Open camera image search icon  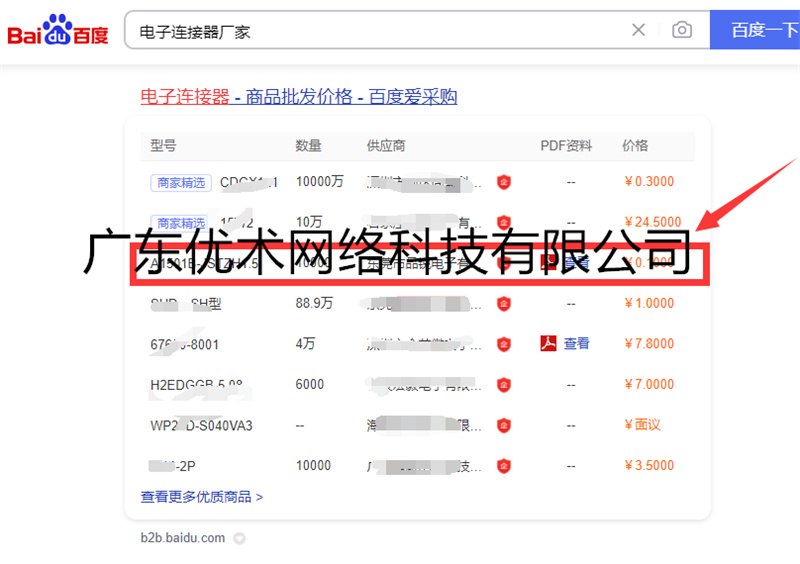tap(682, 30)
